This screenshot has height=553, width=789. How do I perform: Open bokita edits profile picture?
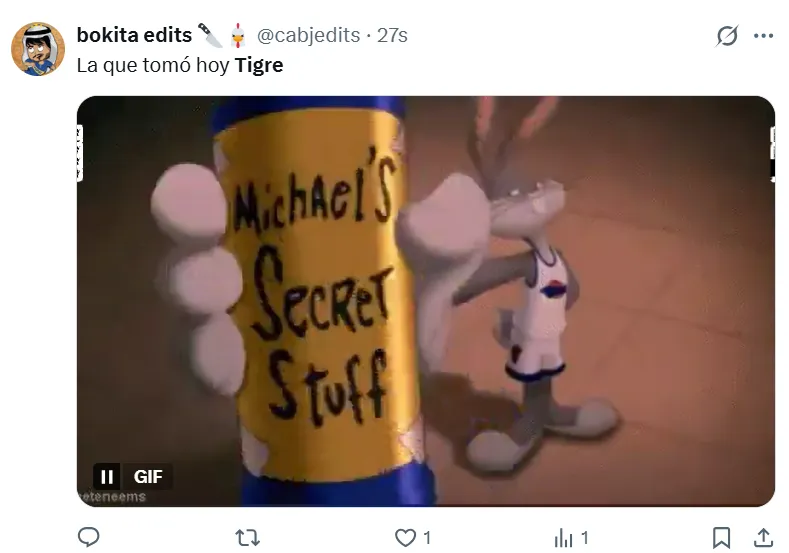38,49
